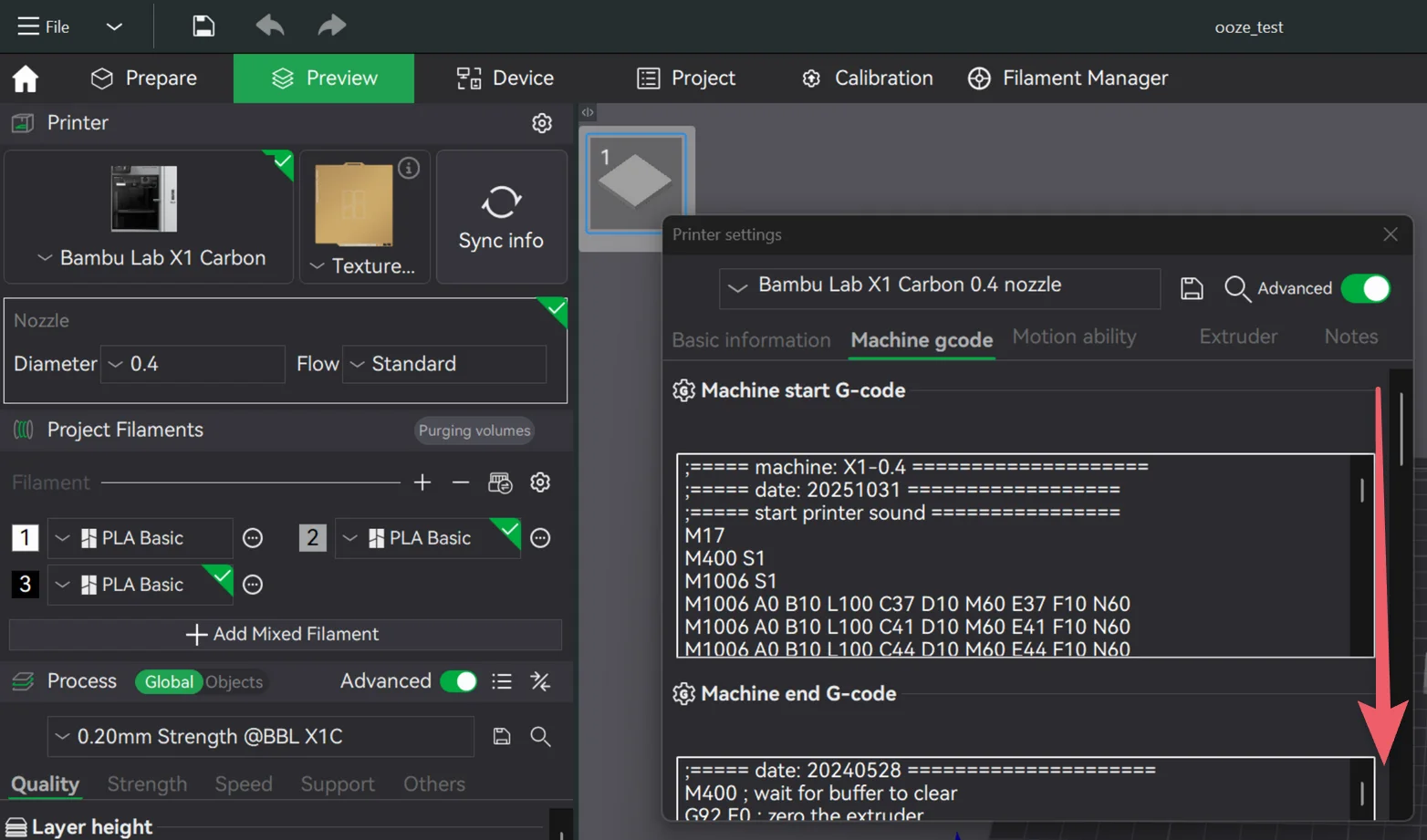Switch to the Preview tab
Image resolution: width=1427 pixels, height=840 pixels.
[324, 78]
